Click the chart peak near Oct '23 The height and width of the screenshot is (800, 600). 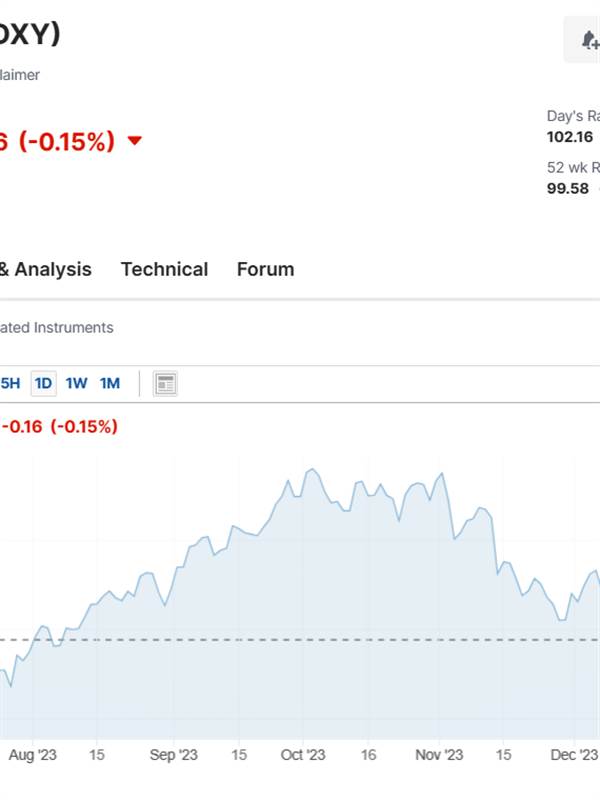coord(312,469)
